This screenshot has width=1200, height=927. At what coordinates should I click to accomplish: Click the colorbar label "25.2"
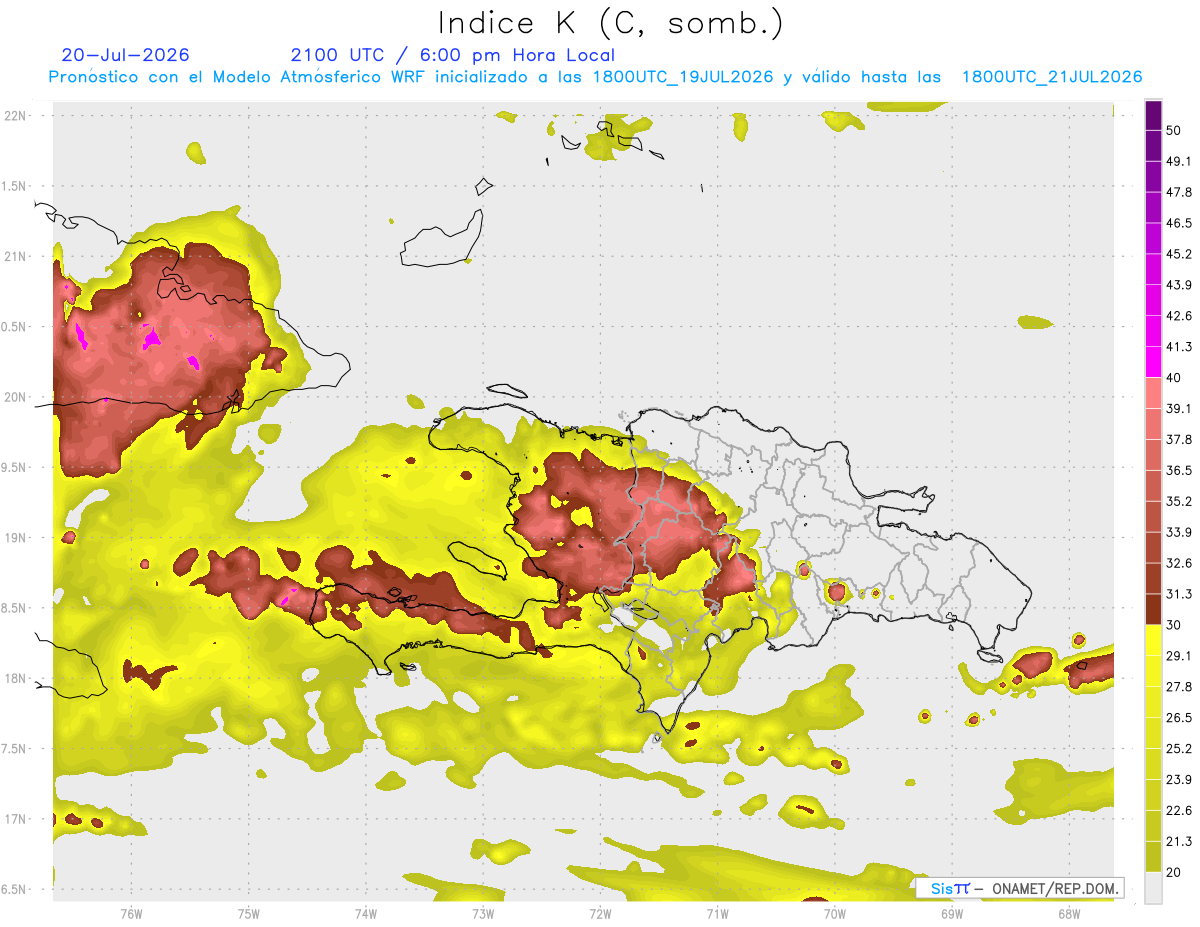pyautogui.click(x=1179, y=749)
